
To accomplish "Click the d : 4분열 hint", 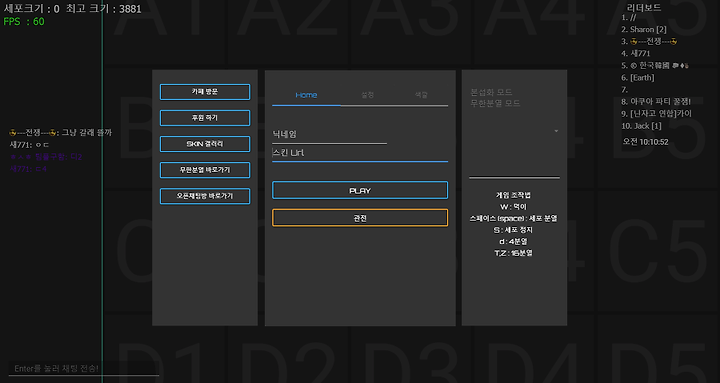I will [x=513, y=241].
